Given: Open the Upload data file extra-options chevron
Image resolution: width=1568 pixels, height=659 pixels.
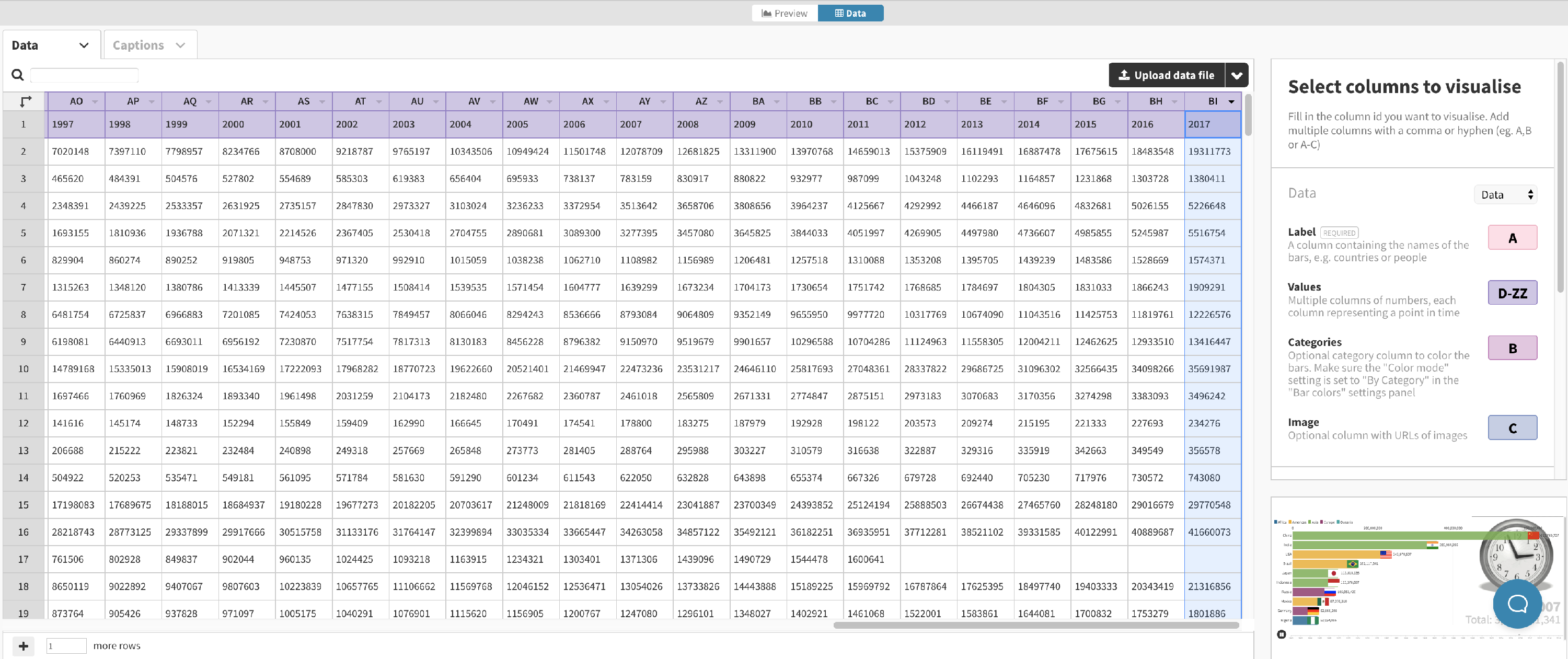Looking at the screenshot, I should coord(1237,75).
